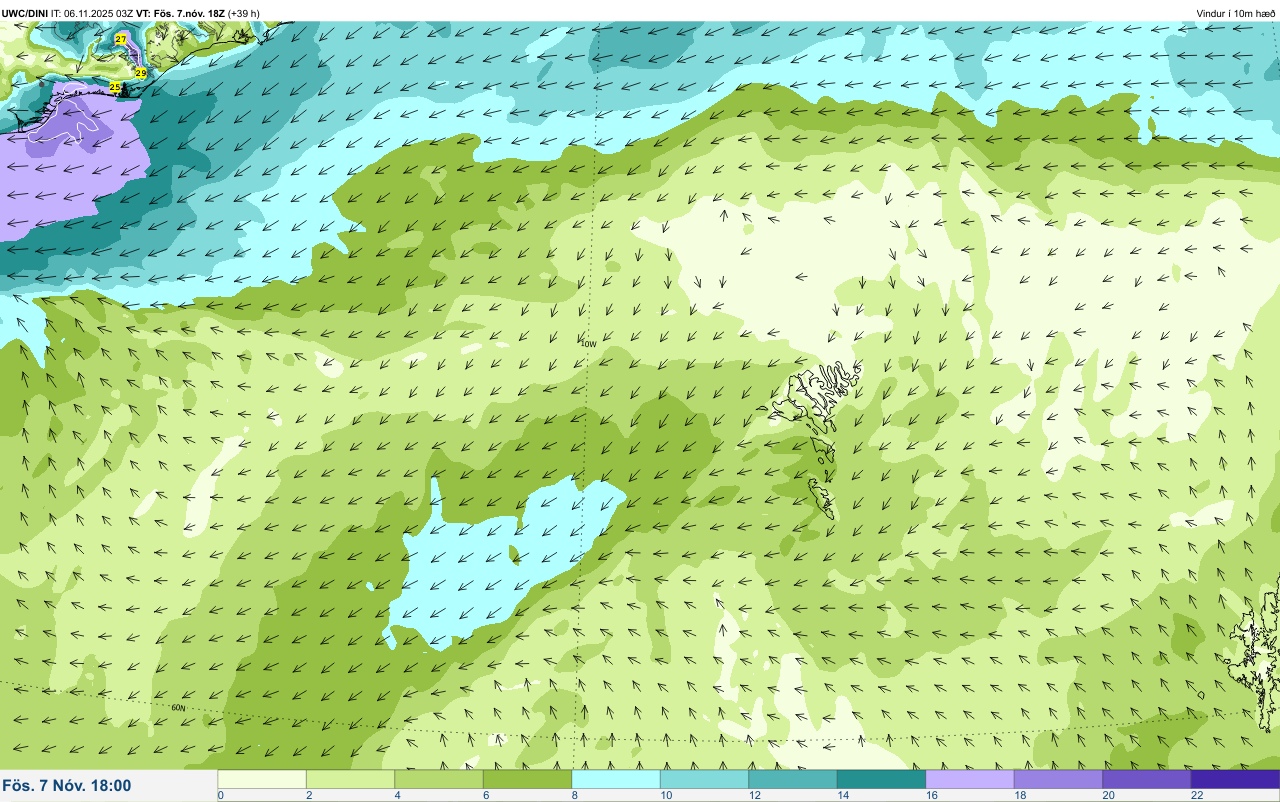Select the 6–8 legend swatch (olive green)

(527, 779)
